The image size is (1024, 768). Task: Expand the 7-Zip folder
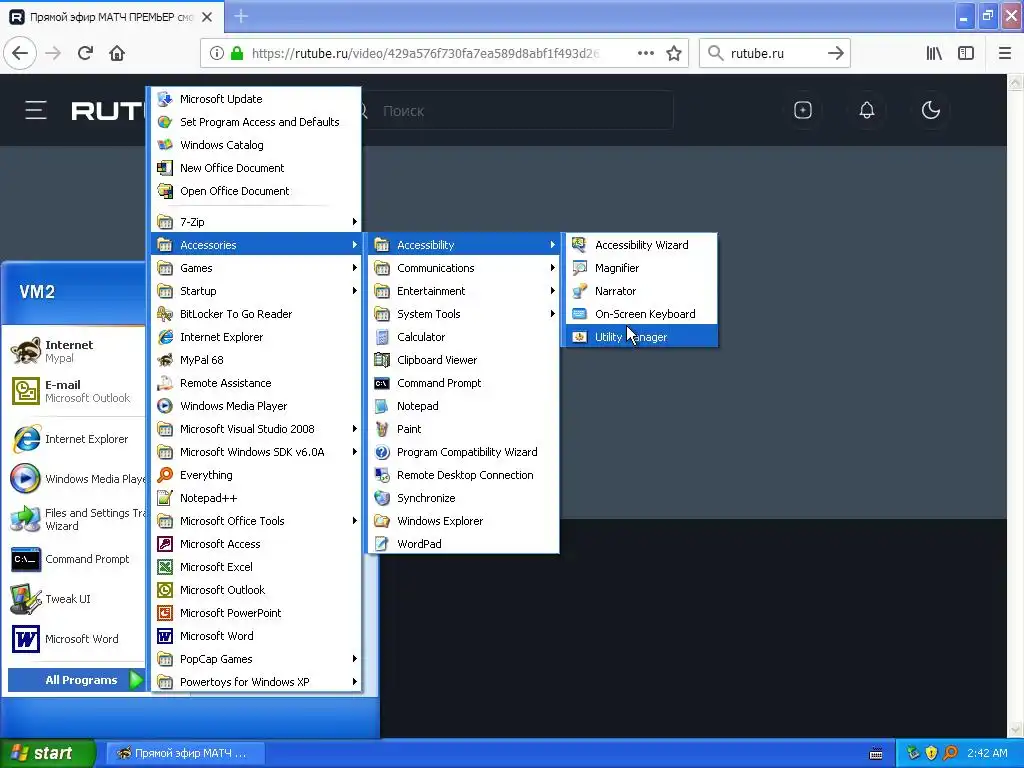click(x=256, y=222)
